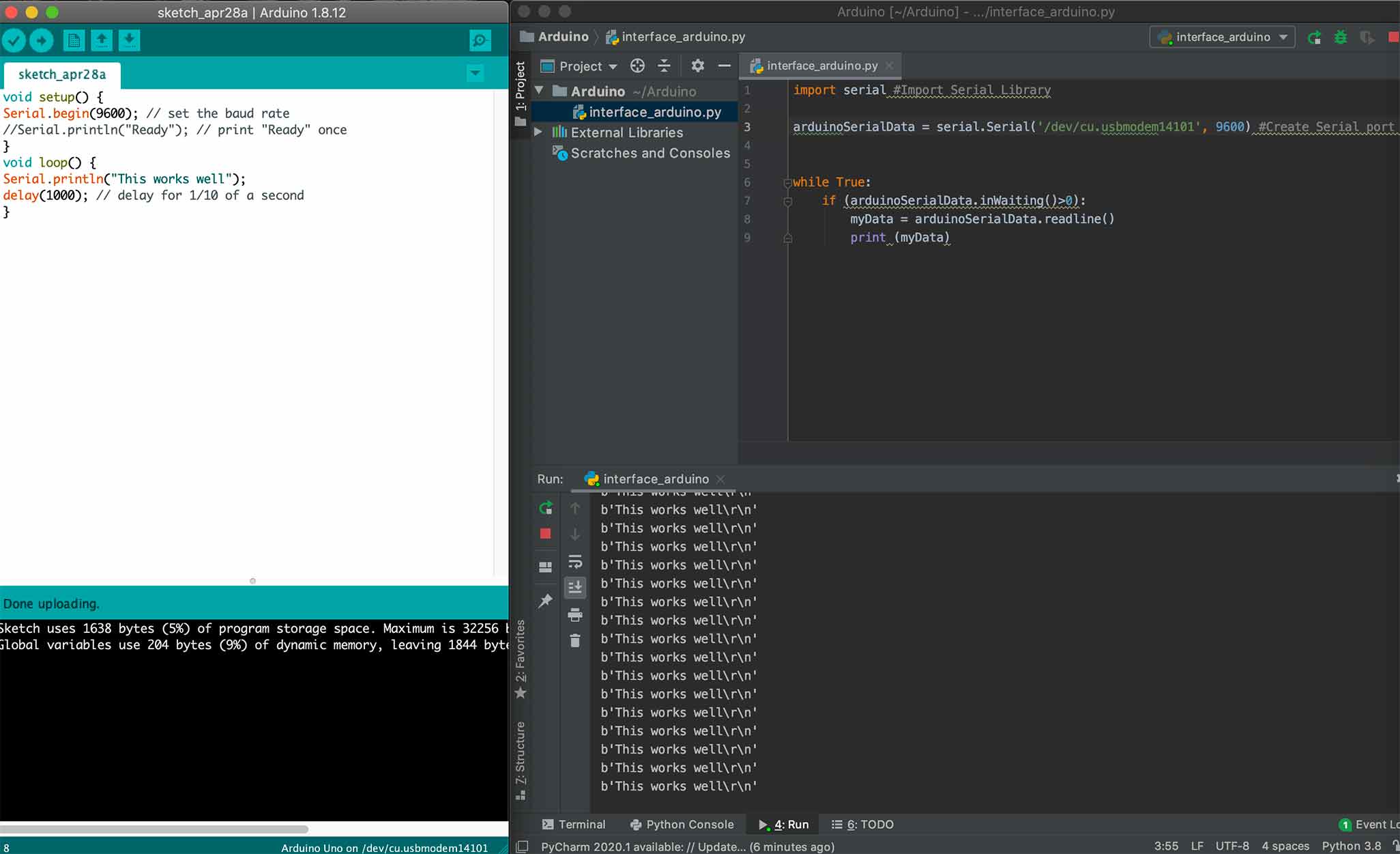The image size is (1400, 854).
Task: Click the Arduino Save sketch button
Action: [x=129, y=41]
